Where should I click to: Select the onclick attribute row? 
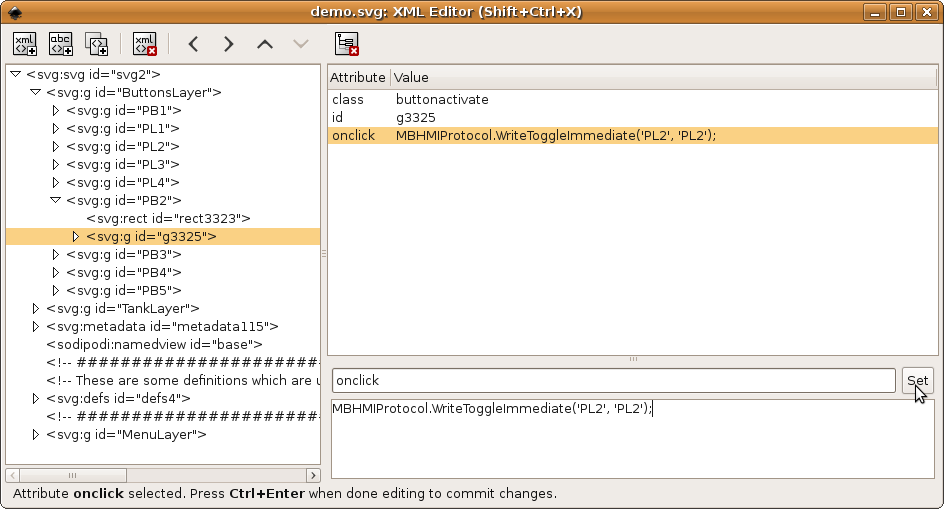click(x=633, y=136)
